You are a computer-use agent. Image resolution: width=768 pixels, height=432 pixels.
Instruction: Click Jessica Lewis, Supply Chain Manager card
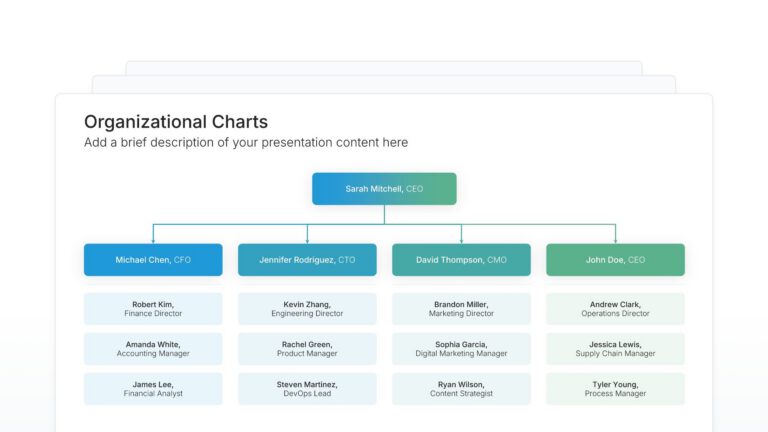pyautogui.click(x=615, y=349)
